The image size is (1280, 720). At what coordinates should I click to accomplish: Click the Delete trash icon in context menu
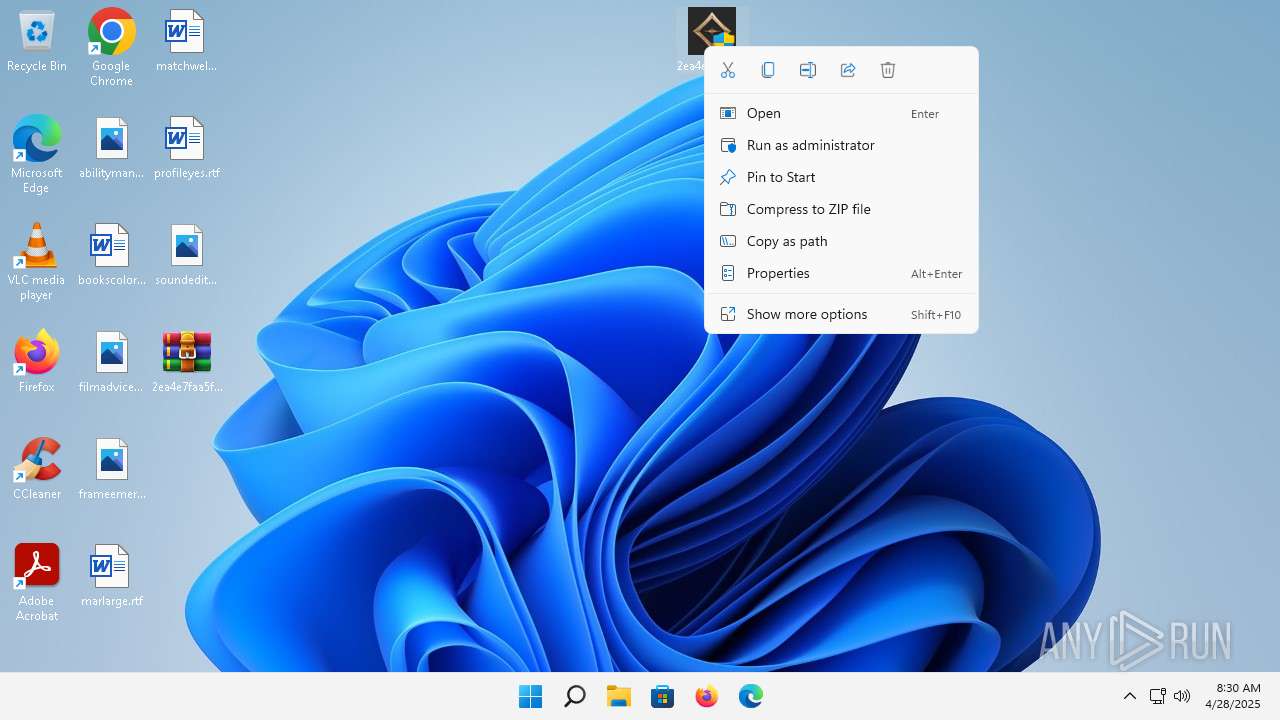tap(888, 70)
